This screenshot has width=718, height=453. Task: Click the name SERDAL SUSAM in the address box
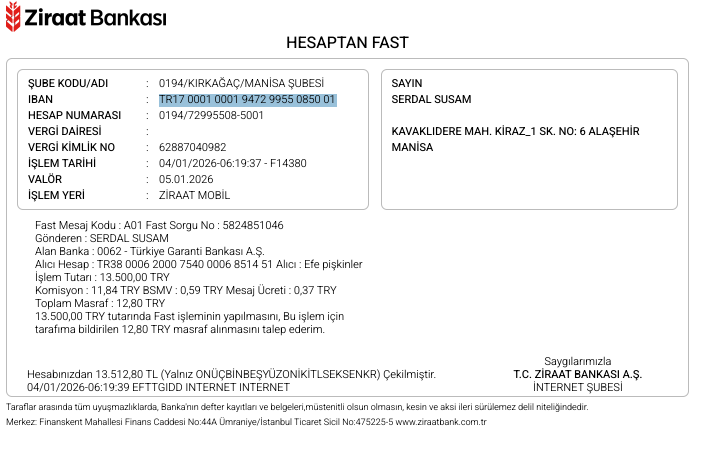pos(431,99)
